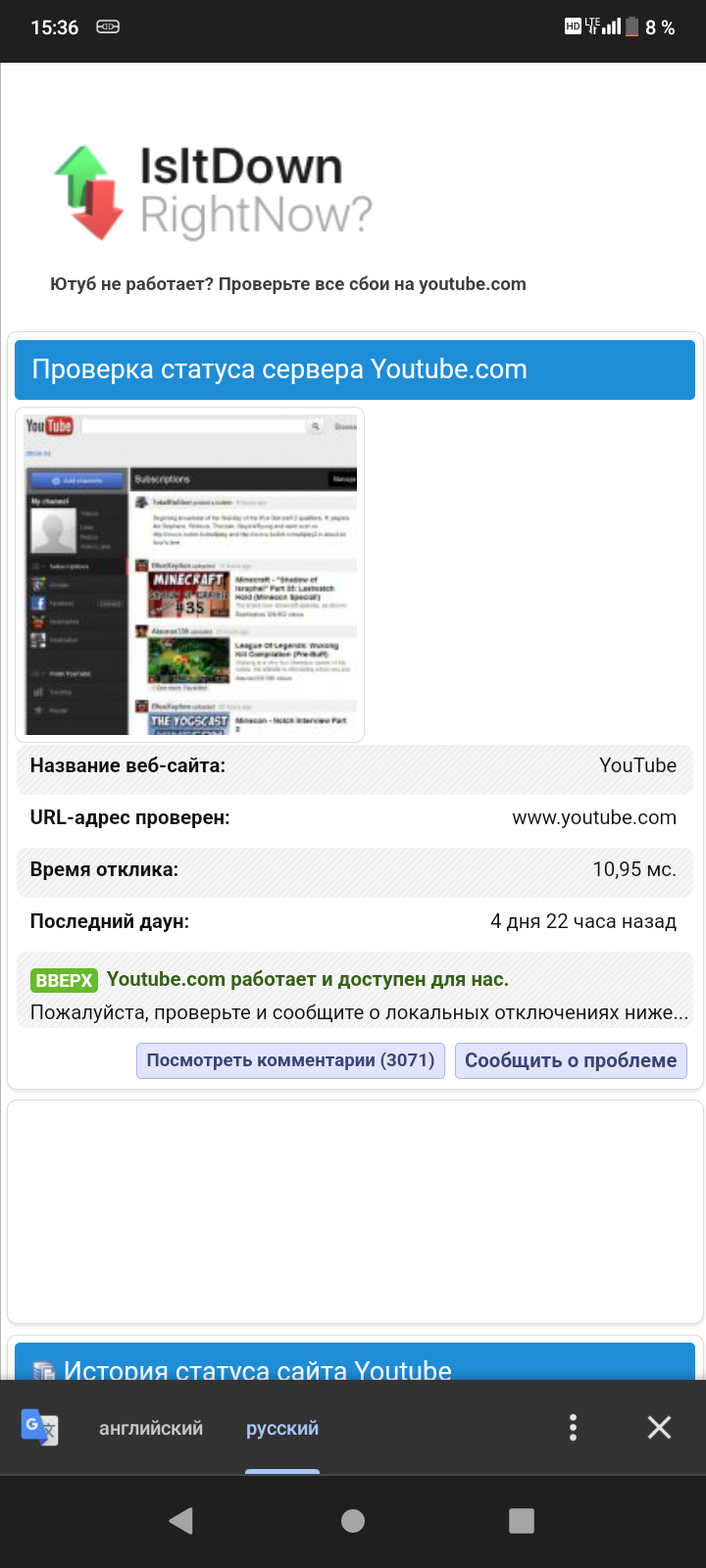
Task: Tap История статуса сайта Youtube header
Action: [x=355, y=1361]
